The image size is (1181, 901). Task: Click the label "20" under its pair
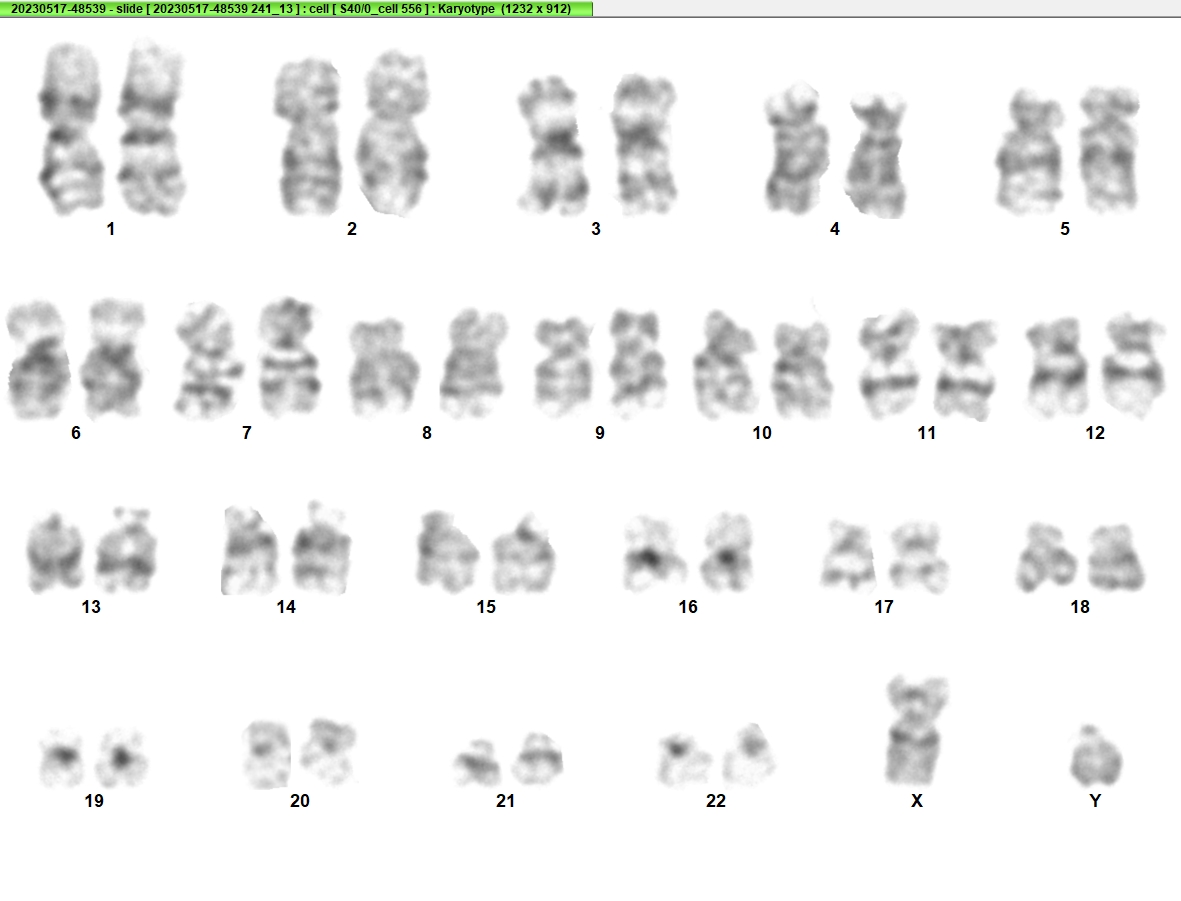[300, 801]
